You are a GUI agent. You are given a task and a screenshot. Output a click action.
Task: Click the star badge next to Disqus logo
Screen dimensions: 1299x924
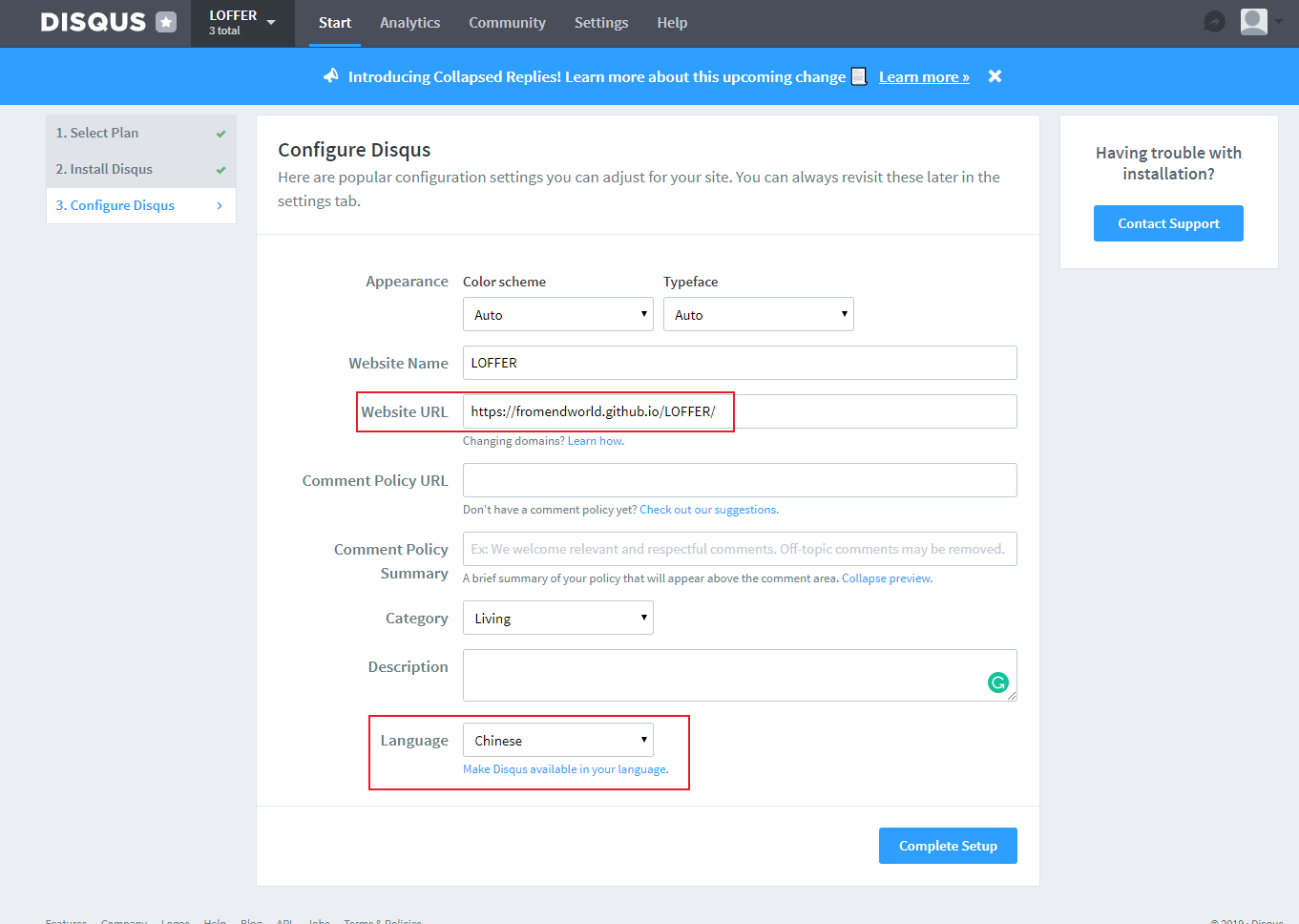(x=166, y=22)
